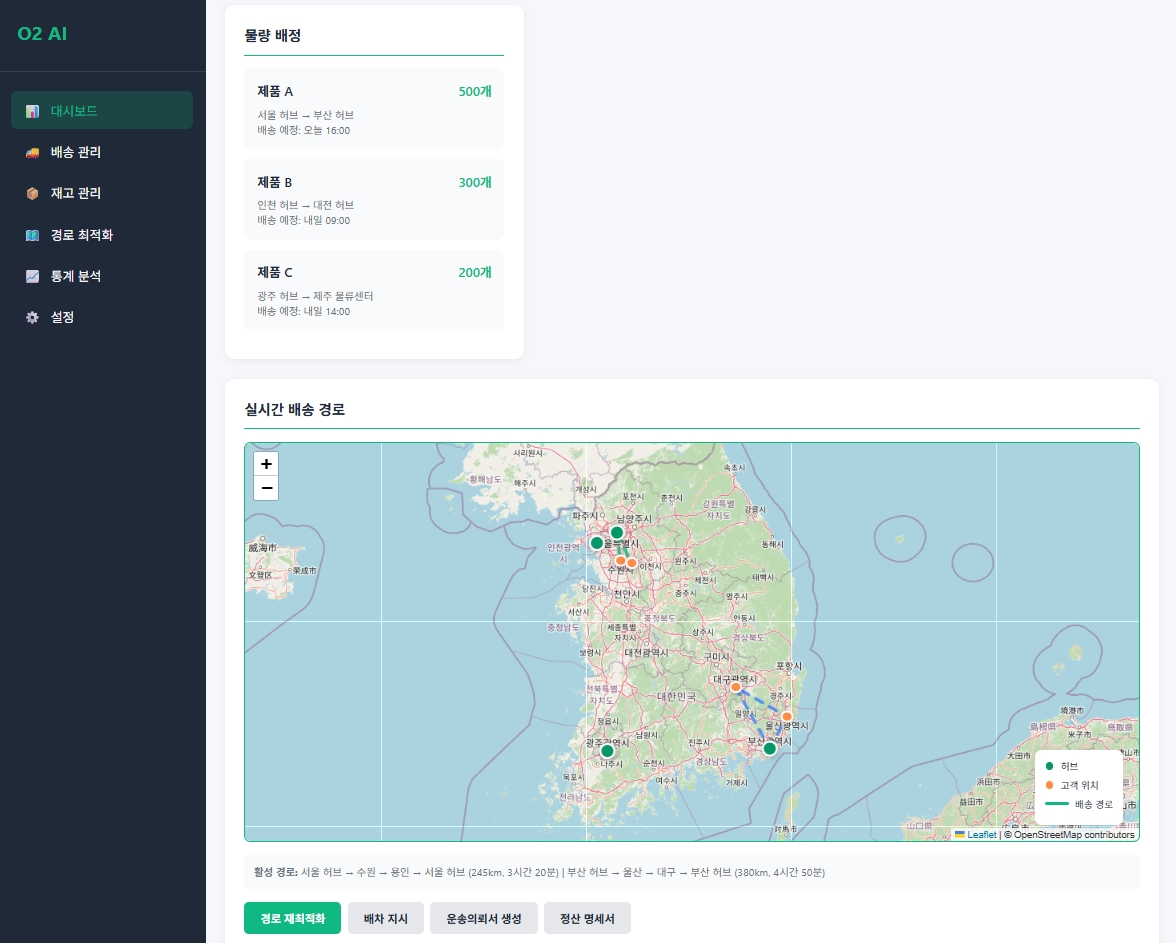Click the orange 고객 위치 legend marker
Viewport: 1176px width, 943px height.
(x=1050, y=785)
